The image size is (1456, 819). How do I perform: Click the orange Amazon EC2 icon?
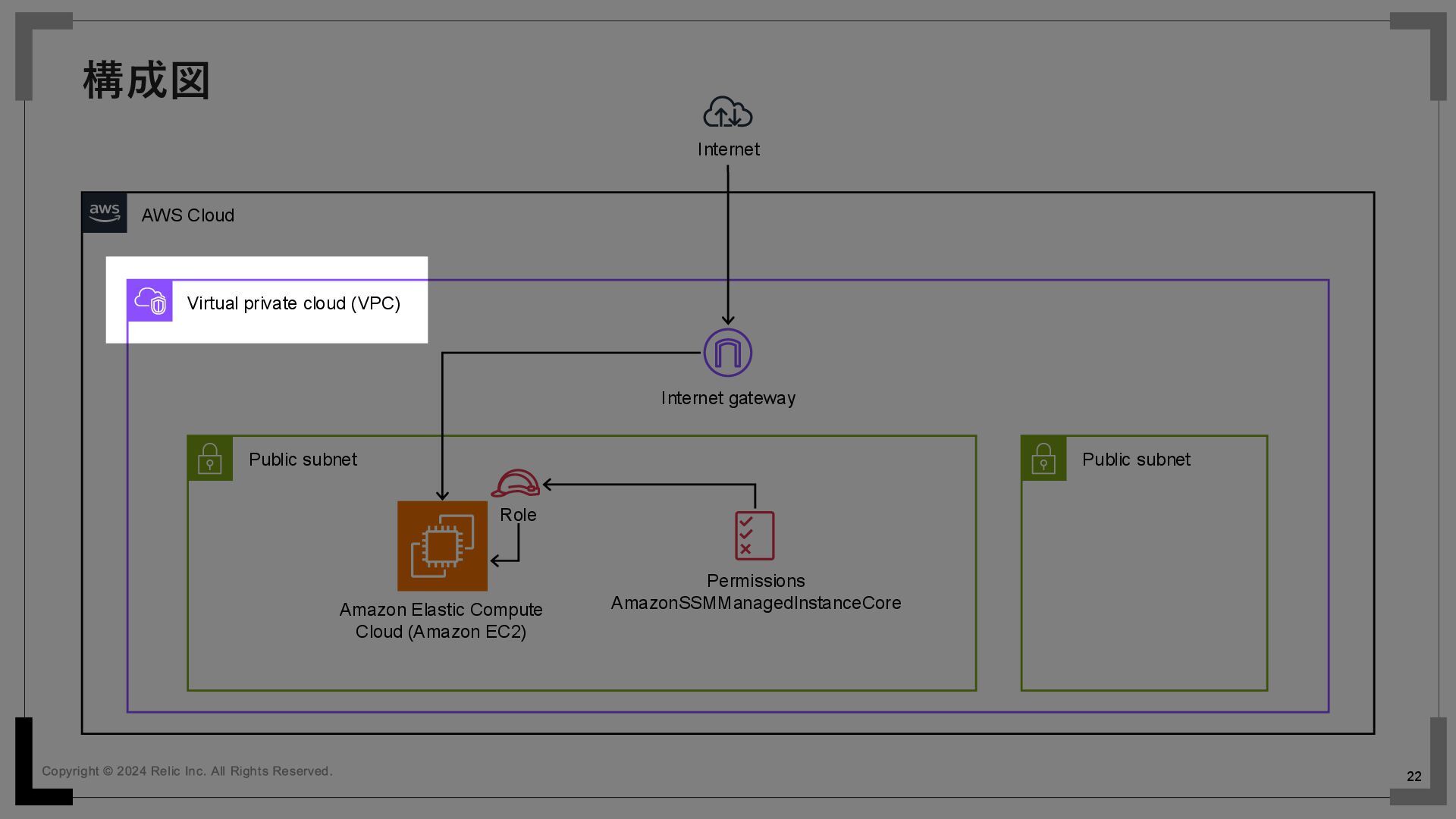tap(442, 546)
